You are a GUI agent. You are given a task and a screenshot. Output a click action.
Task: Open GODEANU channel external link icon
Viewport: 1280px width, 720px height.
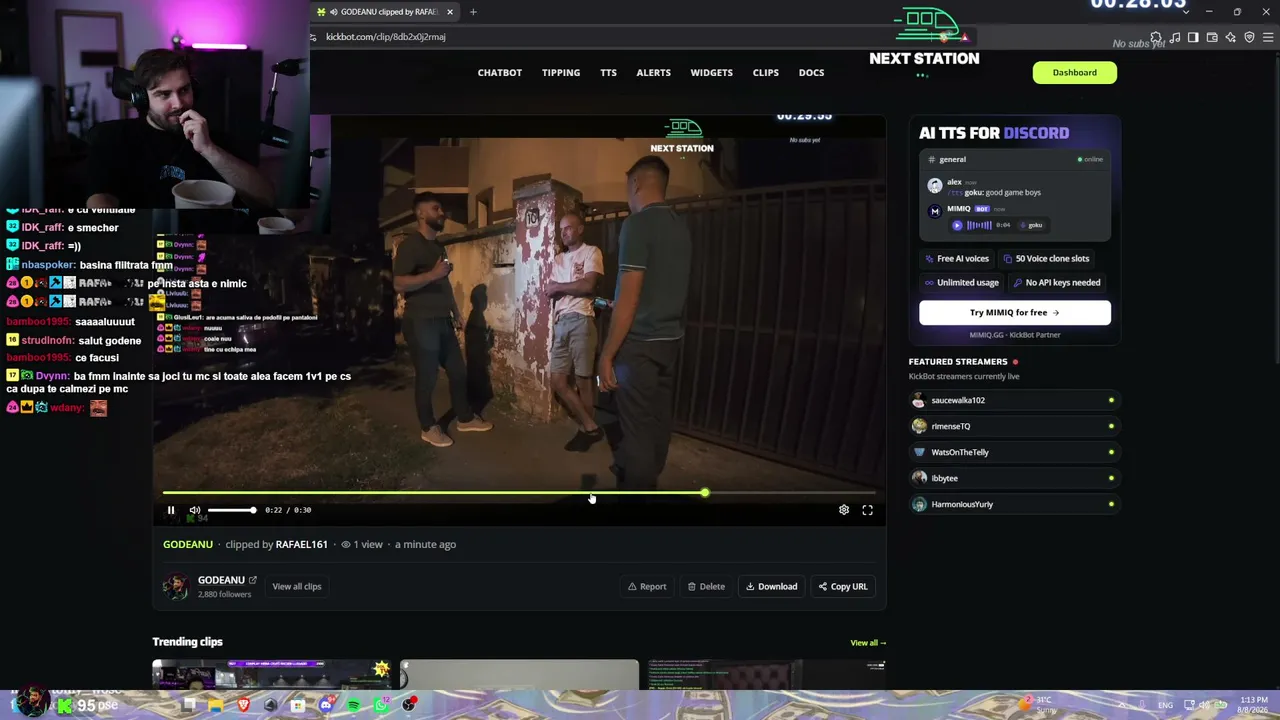tap(252, 580)
